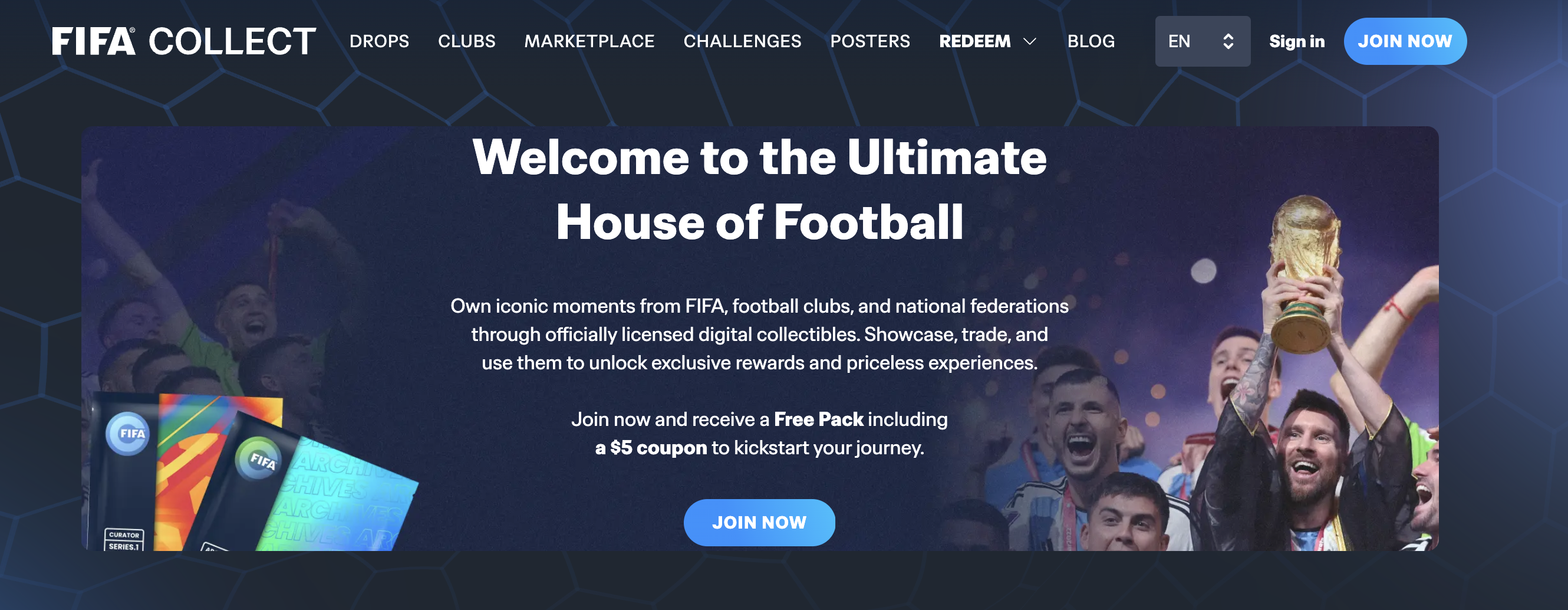
Task: Expand the chevron beside Redeem
Action: pos(1029,41)
